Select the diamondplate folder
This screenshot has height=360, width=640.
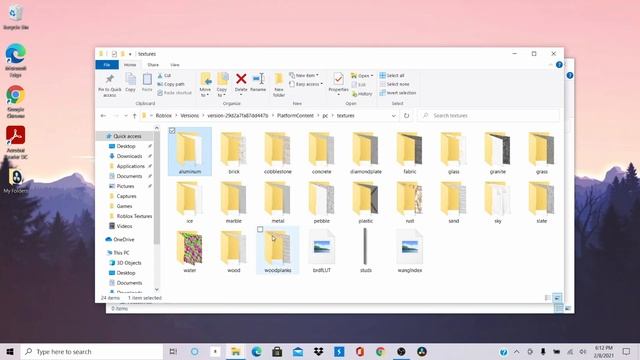[x=366, y=152]
